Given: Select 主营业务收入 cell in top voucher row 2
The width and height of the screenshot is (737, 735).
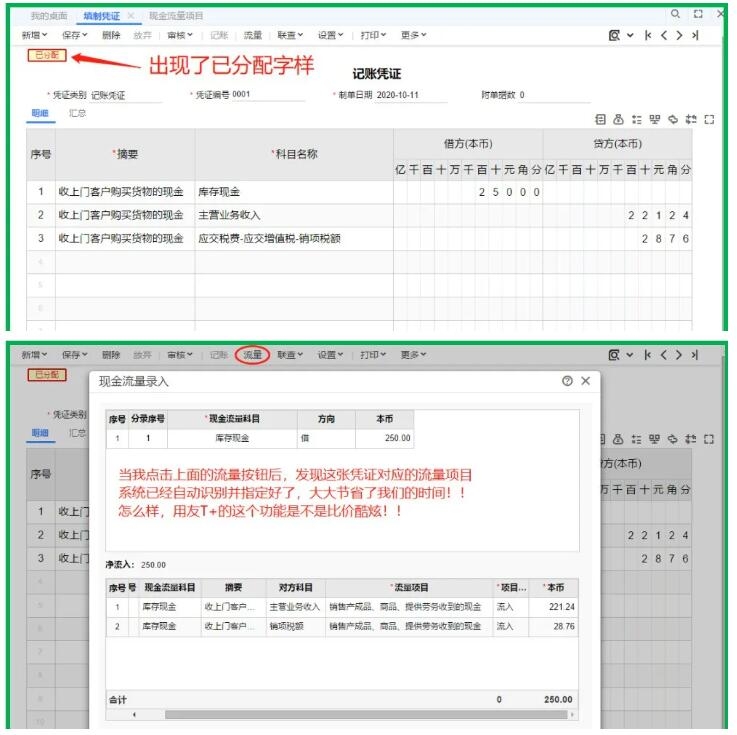Looking at the screenshot, I should 294,216.
